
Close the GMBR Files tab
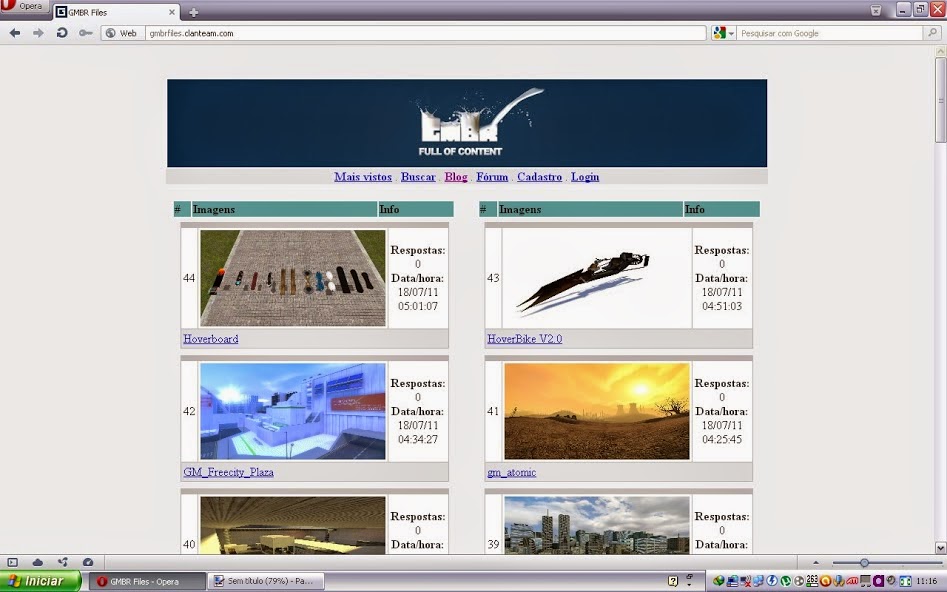click(171, 12)
